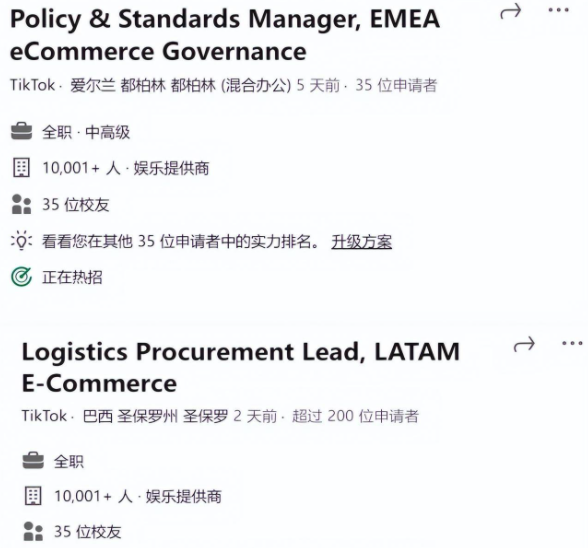Image resolution: width=588 pixels, height=548 pixels.
Task: View 35 位校友 alumni in second job
Action: (x=87, y=532)
